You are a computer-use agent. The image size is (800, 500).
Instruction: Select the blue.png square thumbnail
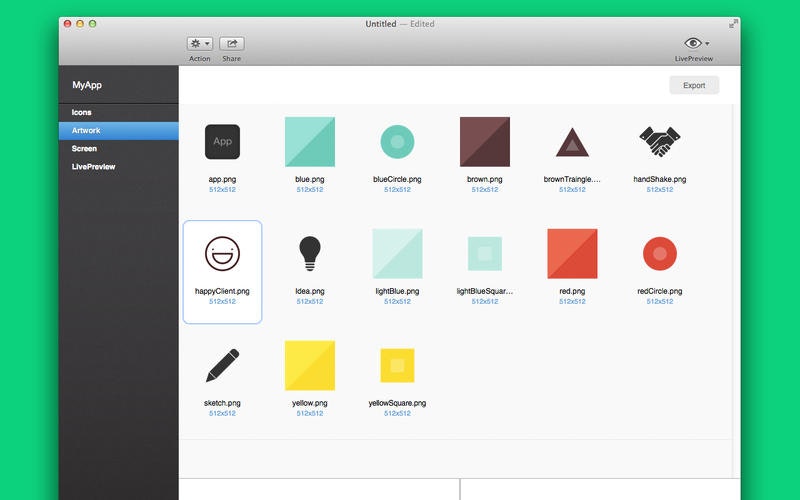[x=310, y=142]
